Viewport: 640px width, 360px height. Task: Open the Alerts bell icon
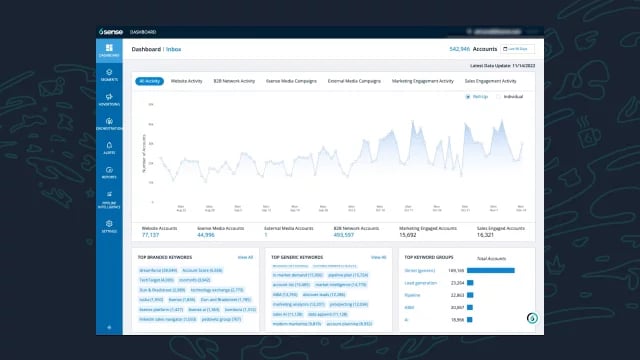[109, 148]
